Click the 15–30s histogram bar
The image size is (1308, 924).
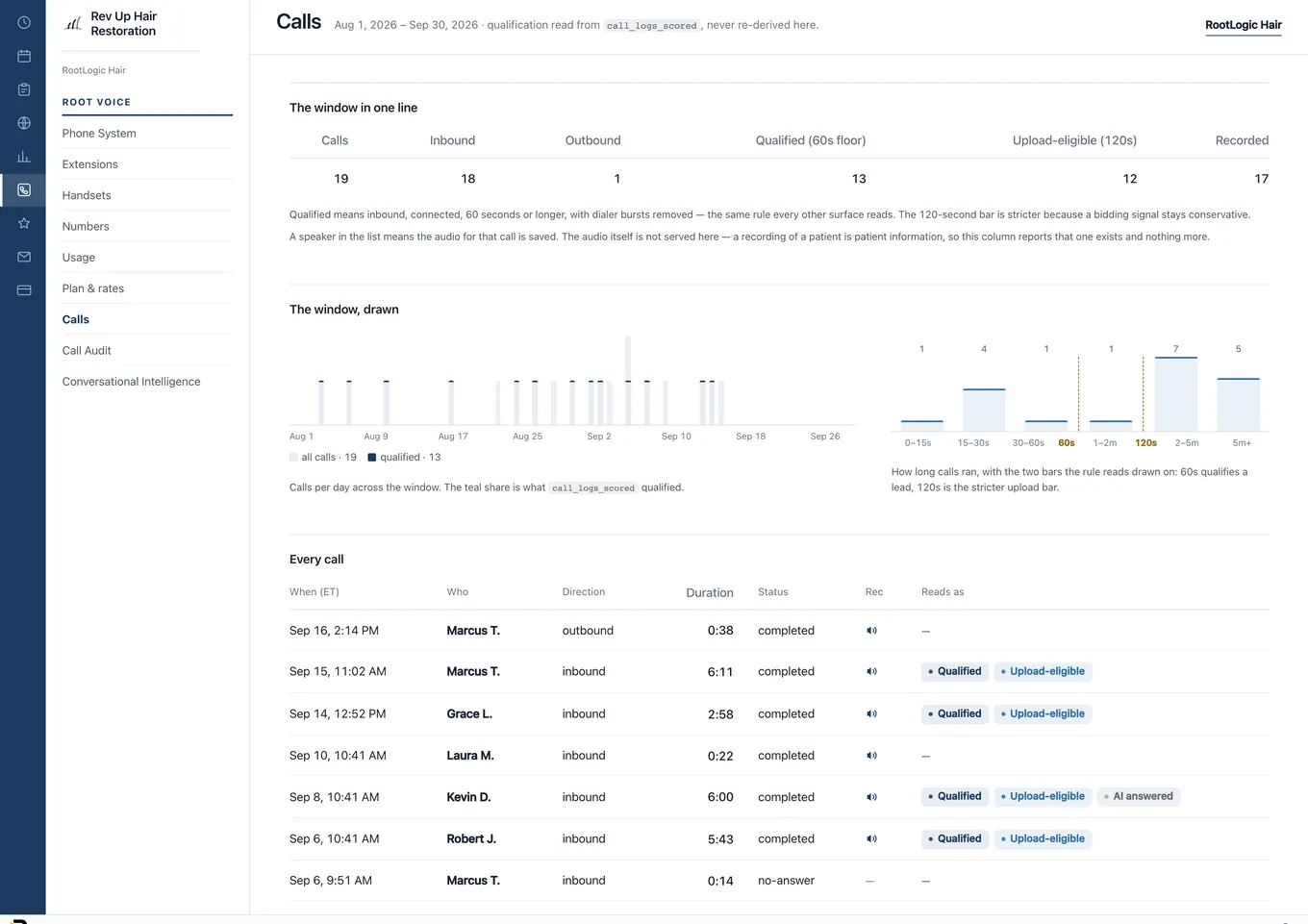click(984, 411)
